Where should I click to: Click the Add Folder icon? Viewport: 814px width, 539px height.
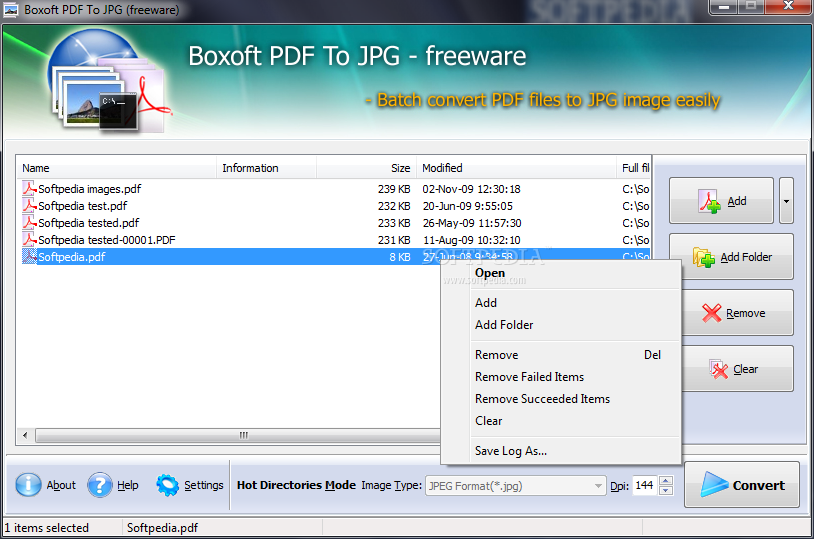tap(704, 257)
